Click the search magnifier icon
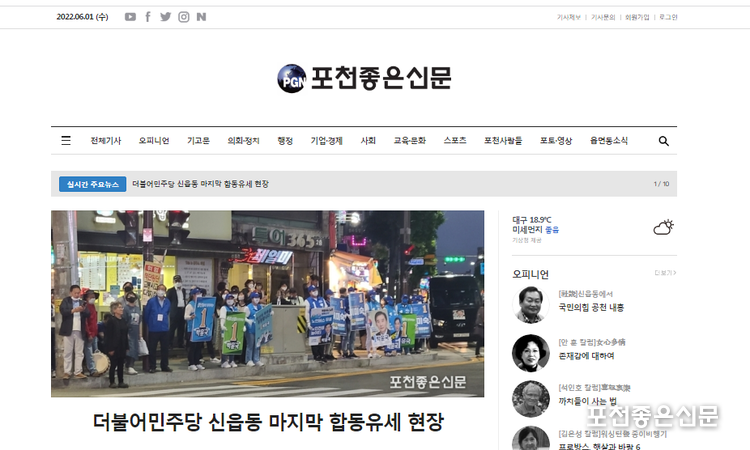The width and height of the screenshot is (750, 450). point(663,141)
